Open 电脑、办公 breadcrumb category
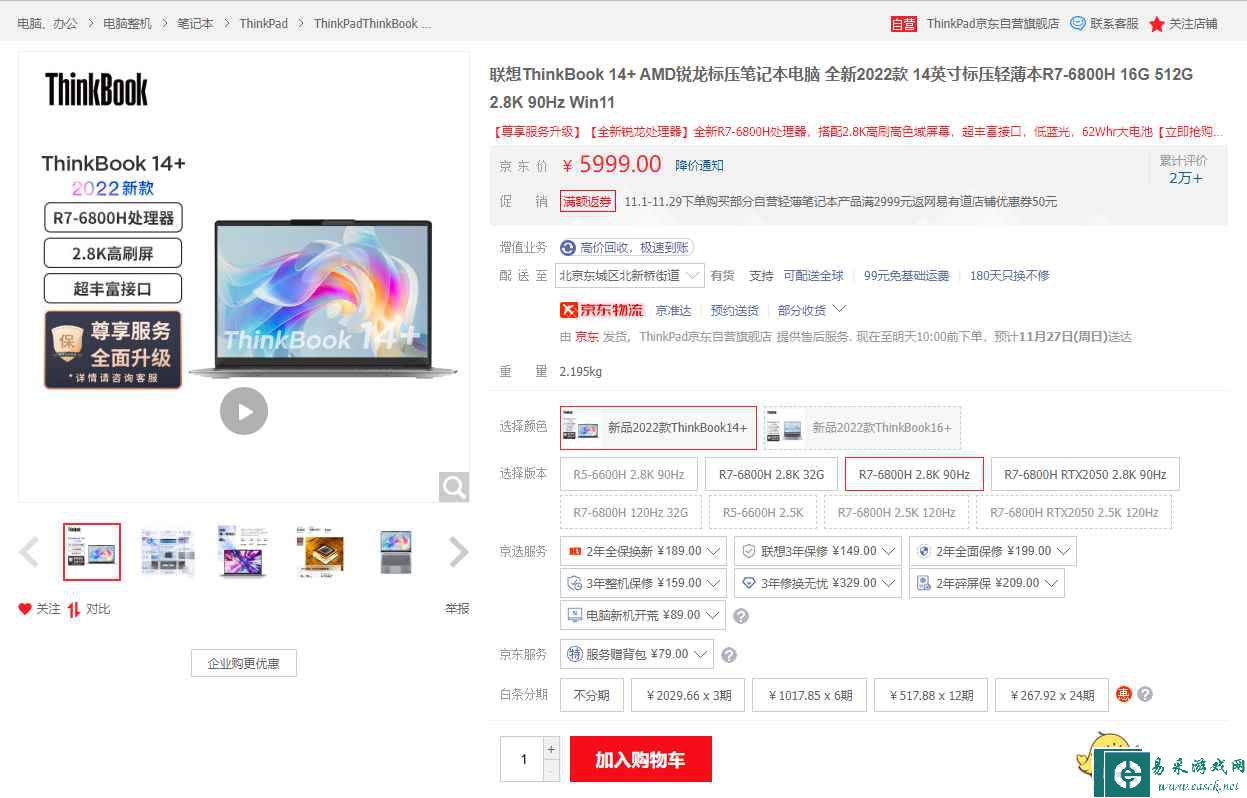 47,23
